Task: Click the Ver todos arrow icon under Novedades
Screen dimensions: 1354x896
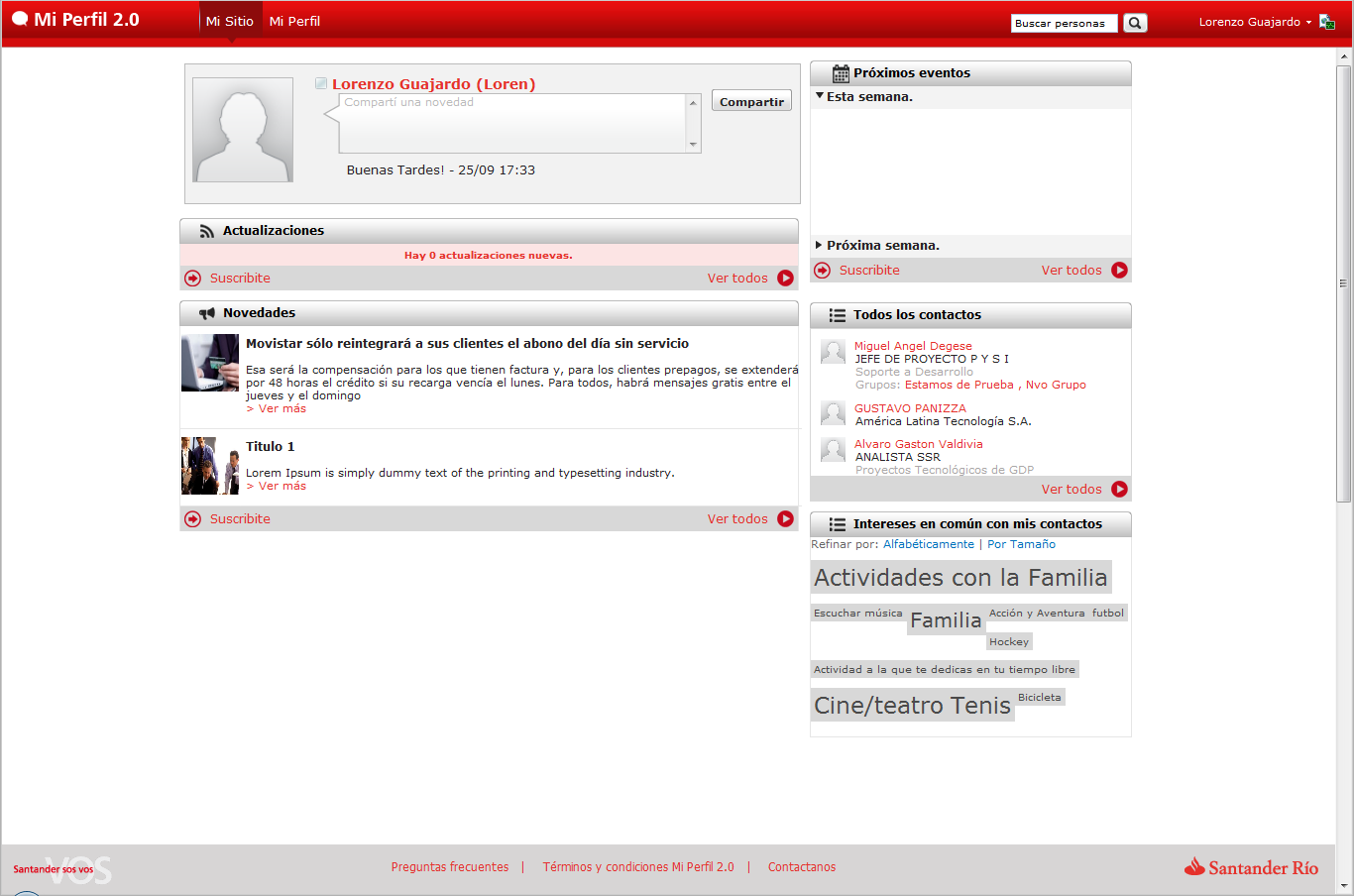Action: click(786, 519)
